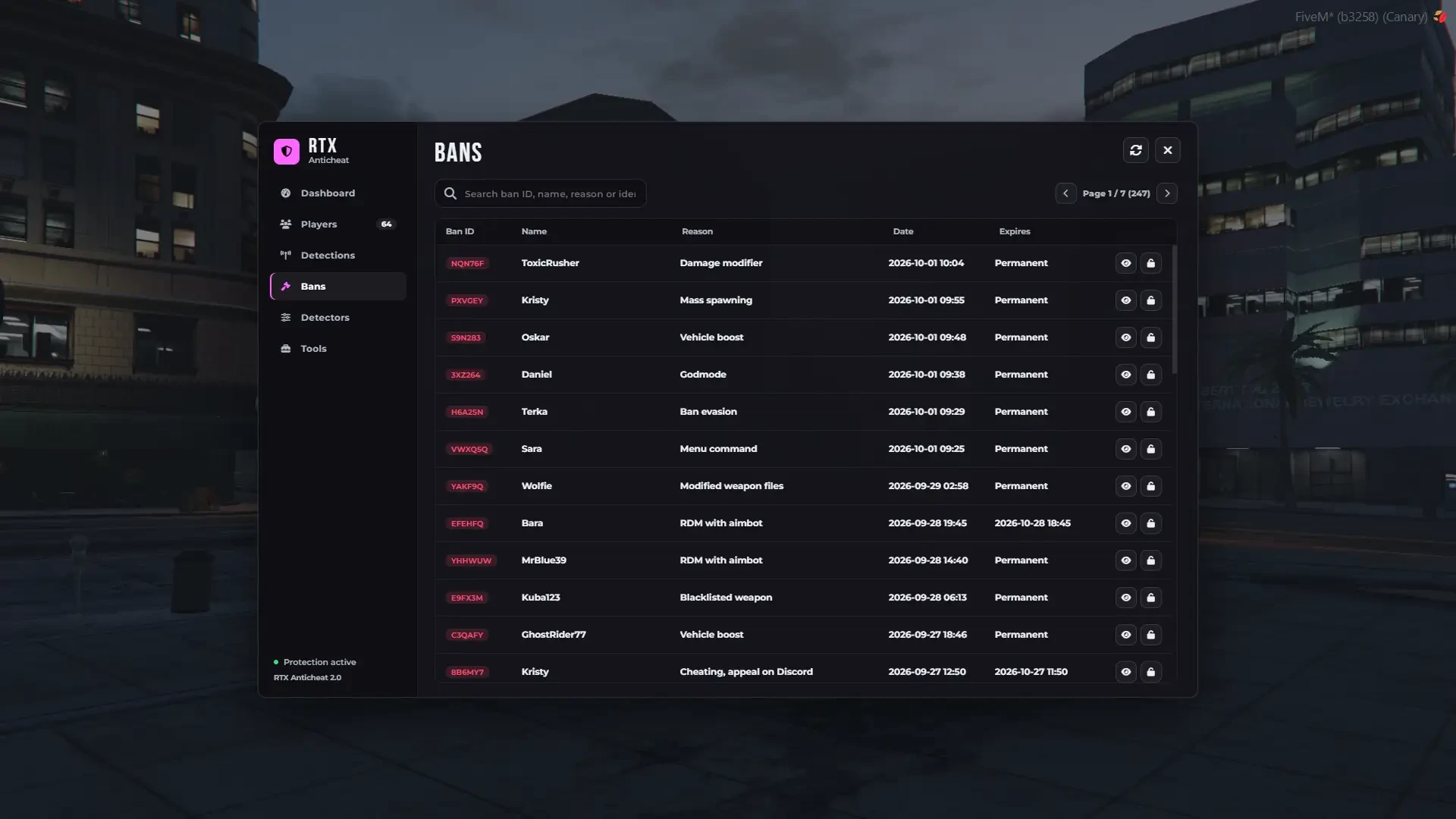The image size is (1456, 819).
Task: Click the lock icon for ban PXVGEY
Action: [x=1150, y=300]
